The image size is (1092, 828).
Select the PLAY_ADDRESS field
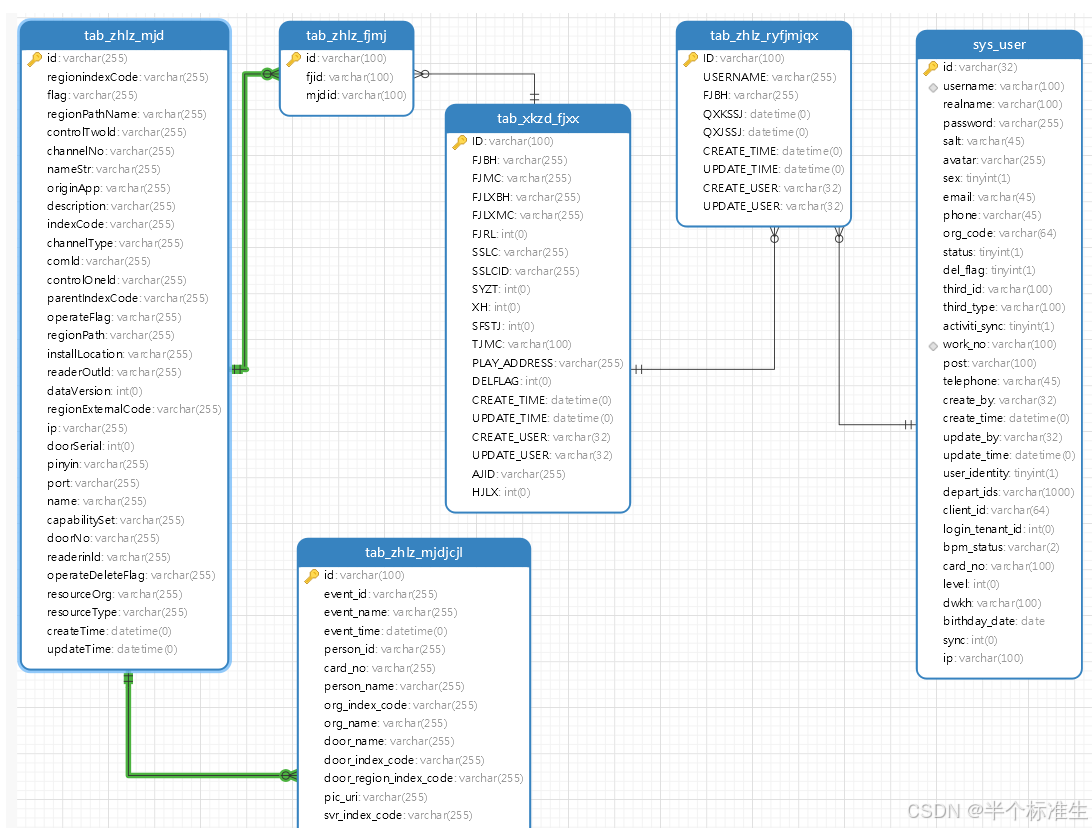pyautogui.click(x=547, y=363)
